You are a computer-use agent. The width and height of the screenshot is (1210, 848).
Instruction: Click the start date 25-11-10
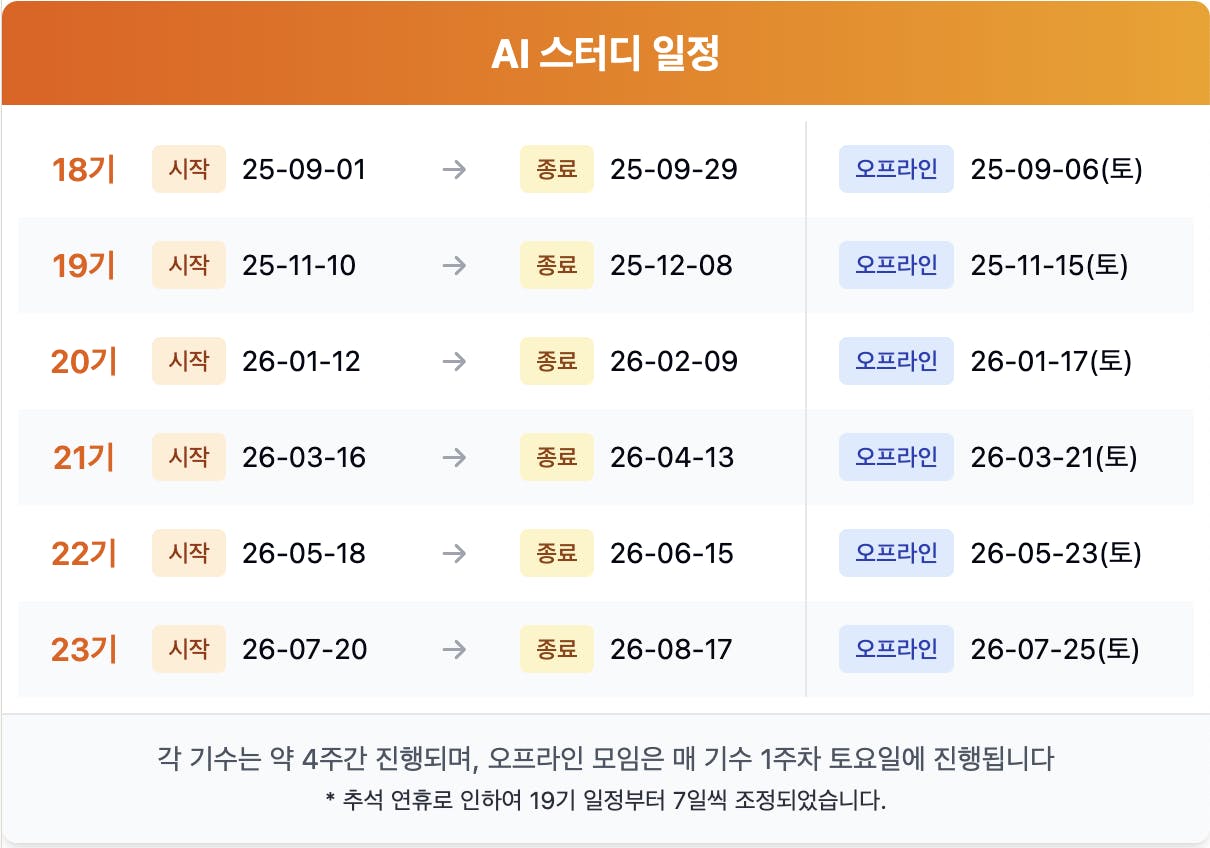(299, 266)
